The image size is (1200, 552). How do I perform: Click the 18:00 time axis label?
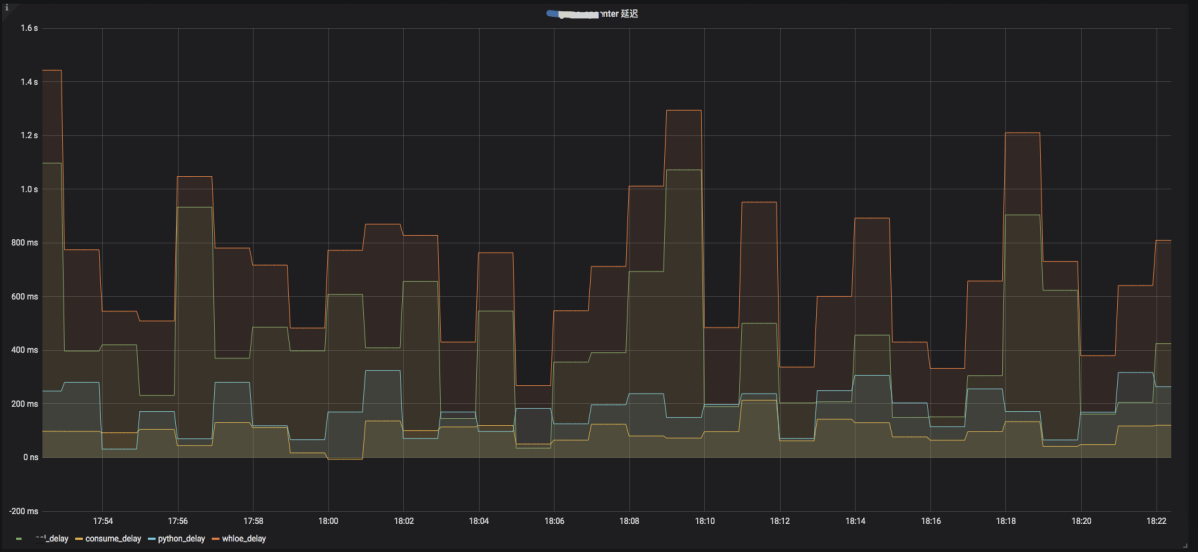[328, 521]
